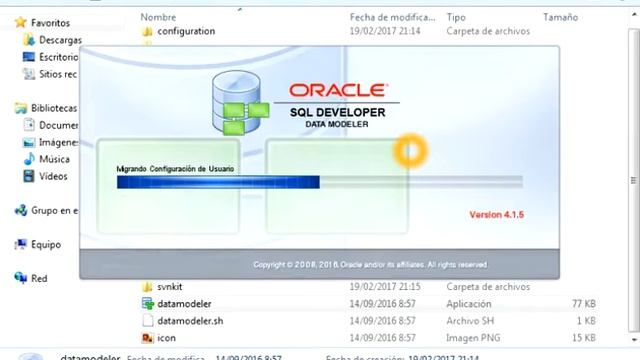This screenshot has width=640, height=360.
Task: Click the Música note icon
Action: 29,159
